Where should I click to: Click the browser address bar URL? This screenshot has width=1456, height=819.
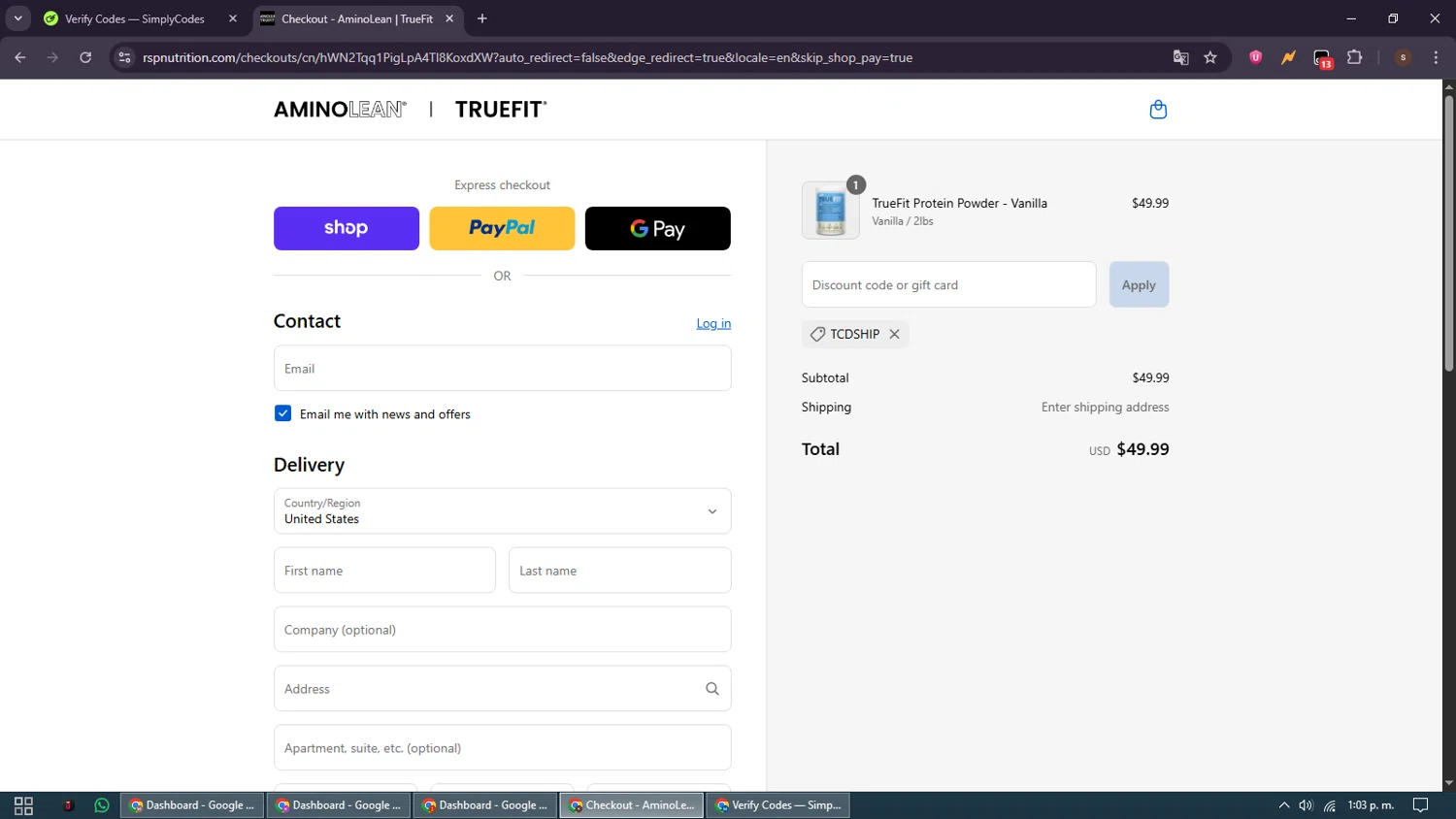(527, 57)
